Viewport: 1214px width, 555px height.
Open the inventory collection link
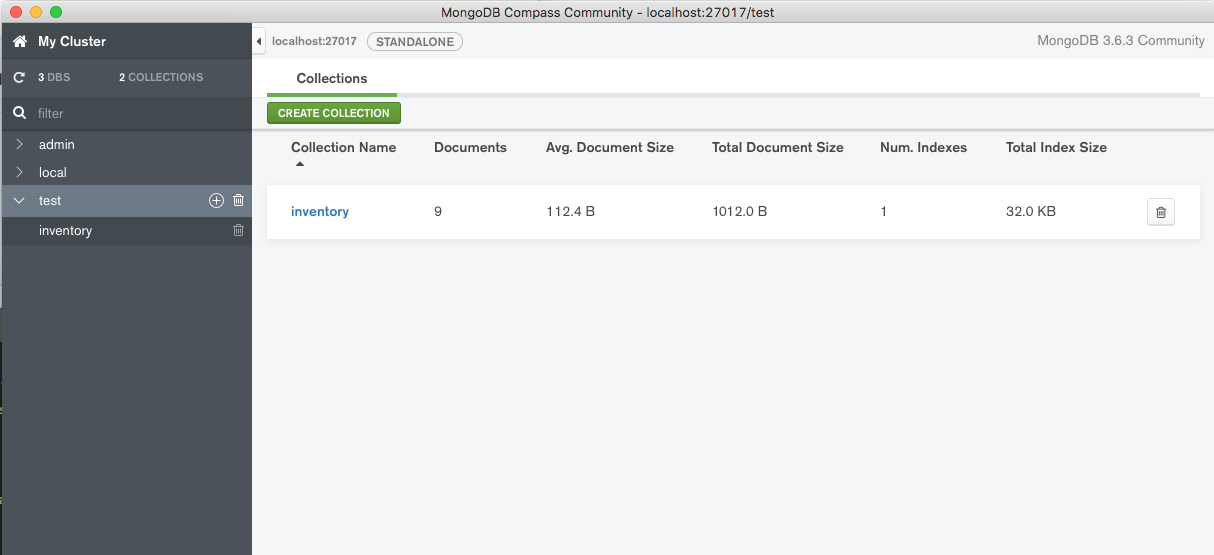(320, 211)
